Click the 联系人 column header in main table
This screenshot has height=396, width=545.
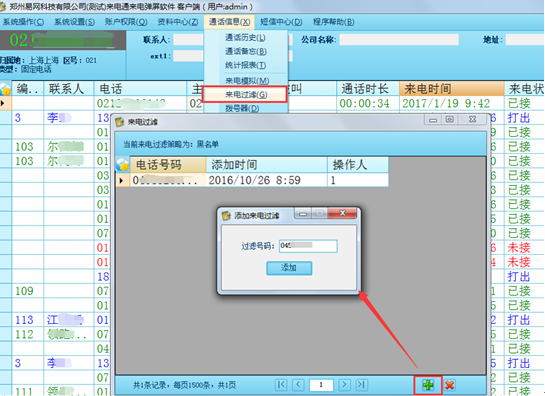[68, 89]
